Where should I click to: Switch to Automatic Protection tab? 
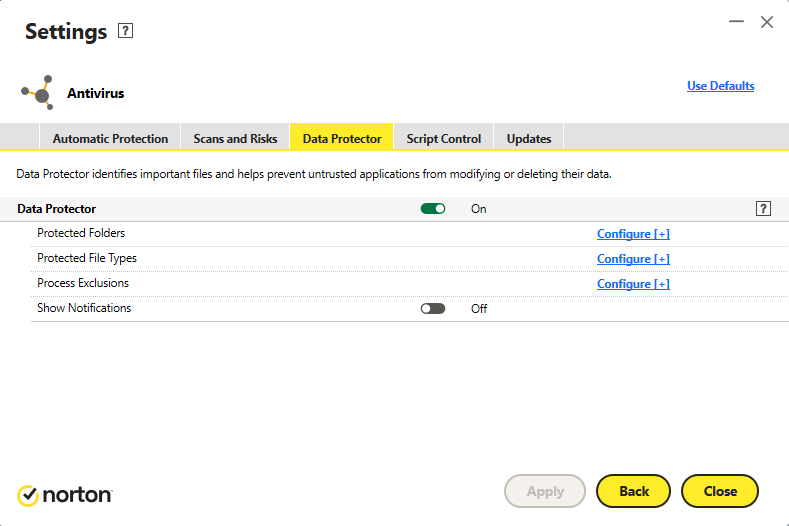click(110, 138)
